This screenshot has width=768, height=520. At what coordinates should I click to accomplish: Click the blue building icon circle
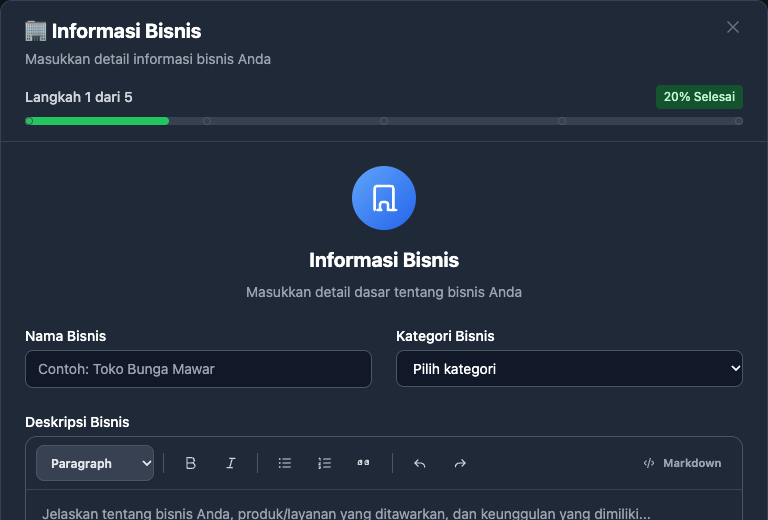coord(384,198)
